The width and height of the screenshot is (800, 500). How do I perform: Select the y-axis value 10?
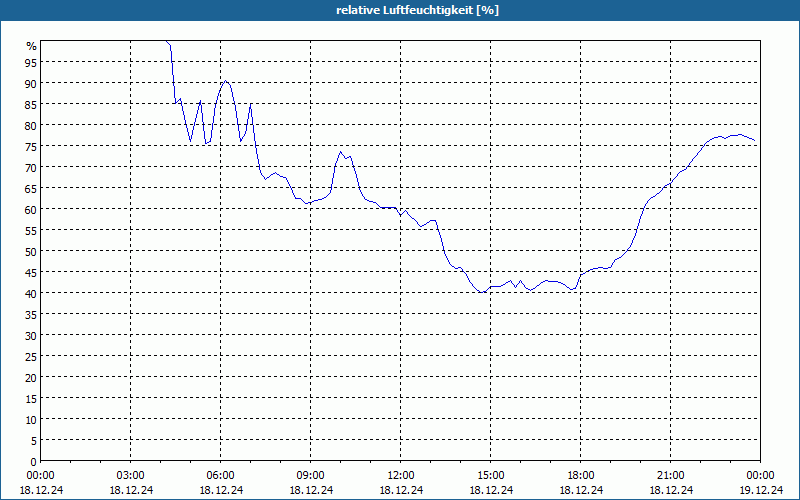coord(31,419)
